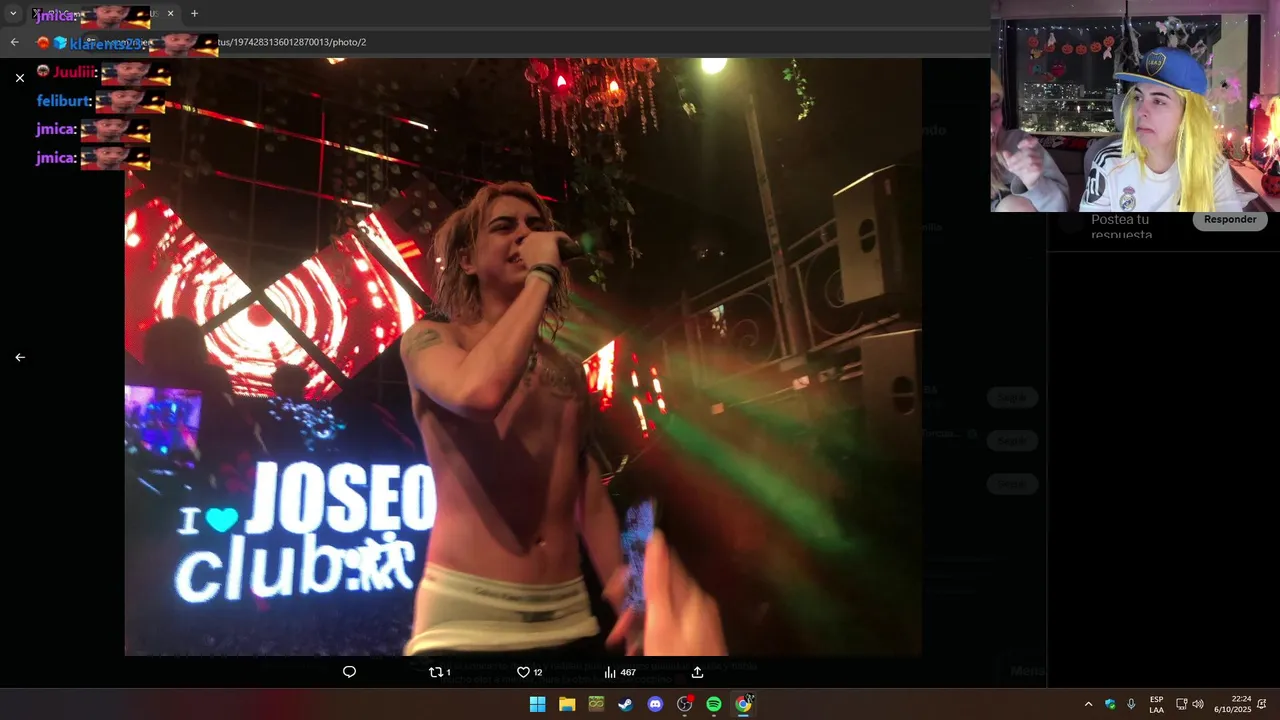
Task: Open Discord from the taskbar
Action: tap(655, 704)
